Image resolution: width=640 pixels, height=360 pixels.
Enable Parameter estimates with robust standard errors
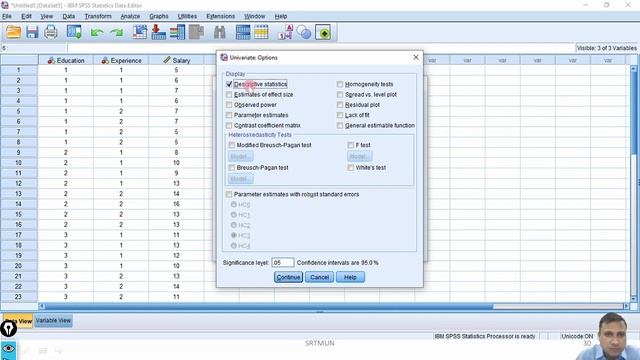tap(229, 194)
